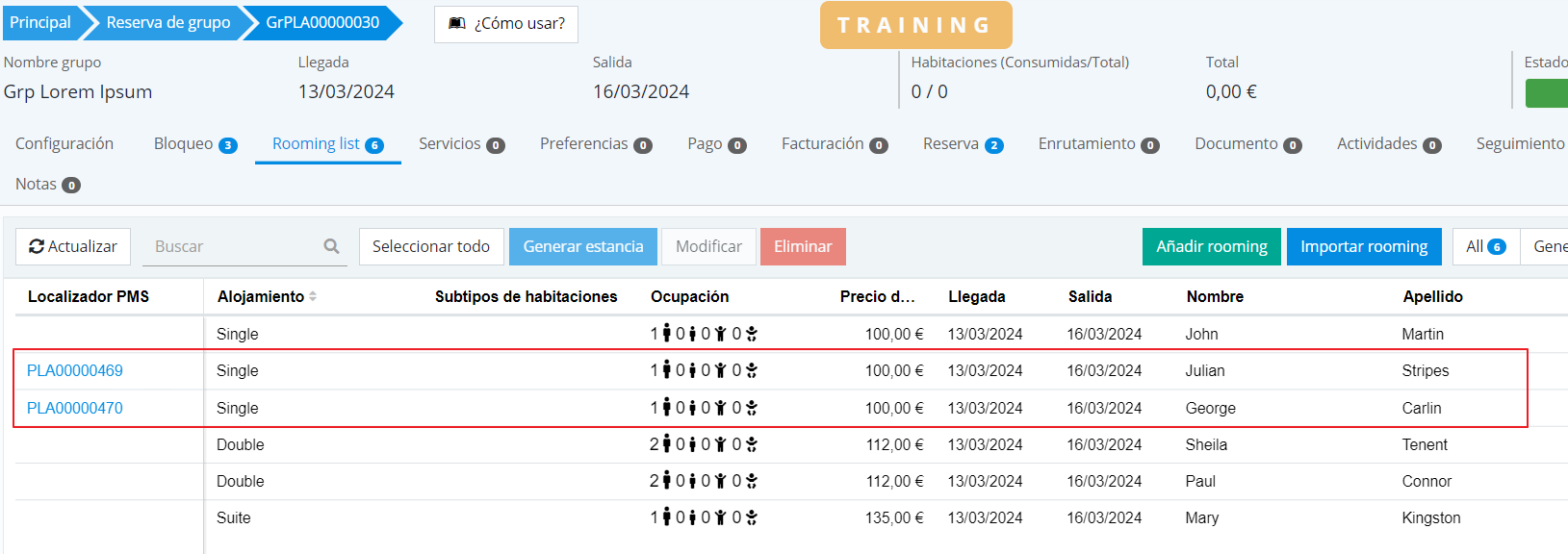Click the Alojamiento column sort arrows

(x=313, y=297)
